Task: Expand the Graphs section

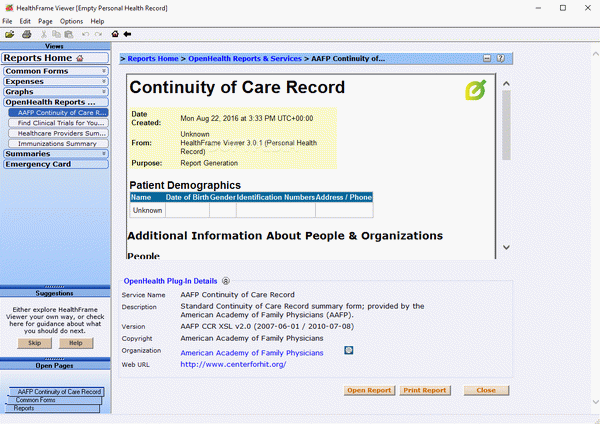Action: pos(56,92)
